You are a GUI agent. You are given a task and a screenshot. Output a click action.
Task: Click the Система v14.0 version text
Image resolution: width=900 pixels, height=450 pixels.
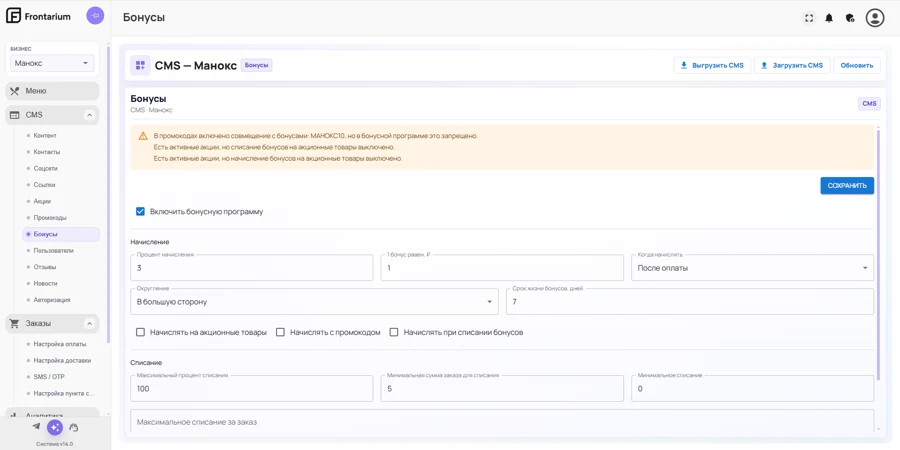click(55, 444)
